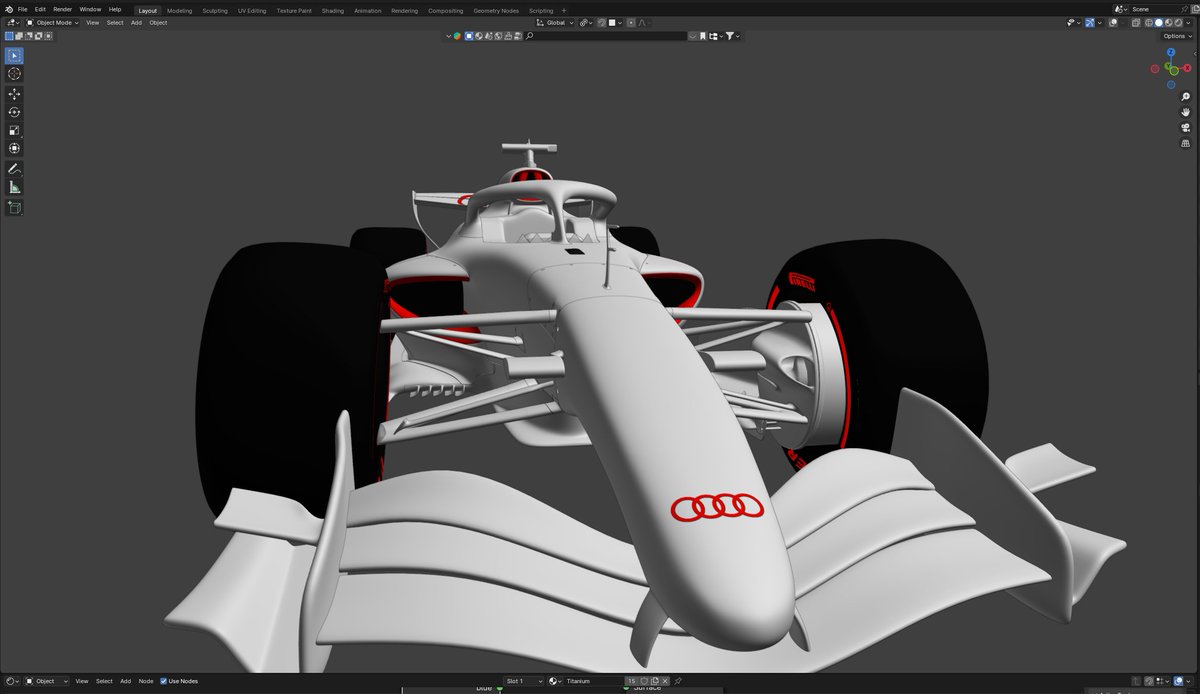This screenshot has width=1200, height=694.
Task: Click the pin icon next to Titanium material
Action: pos(677,681)
